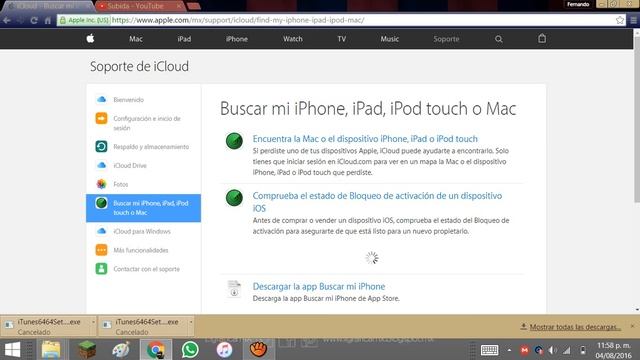Viewport: 640px width, 360px height.
Task: Open link Comprueba el estado de Bloqueo
Action: tap(378, 202)
